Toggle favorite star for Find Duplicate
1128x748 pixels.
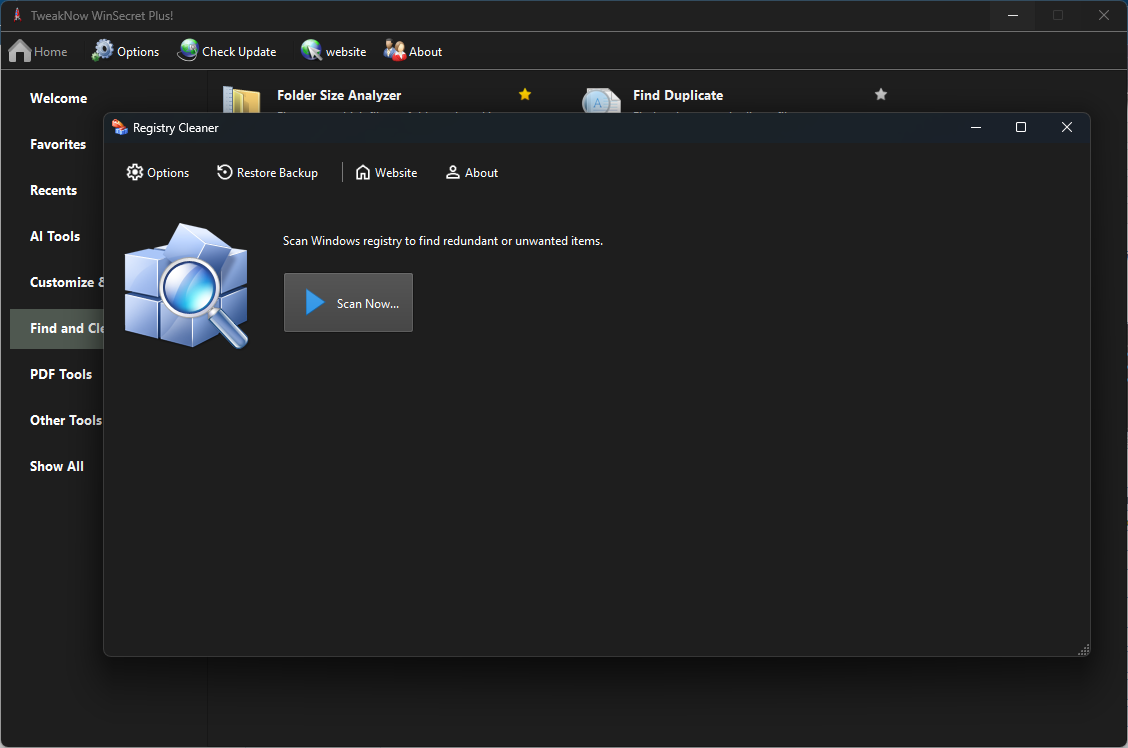(881, 94)
